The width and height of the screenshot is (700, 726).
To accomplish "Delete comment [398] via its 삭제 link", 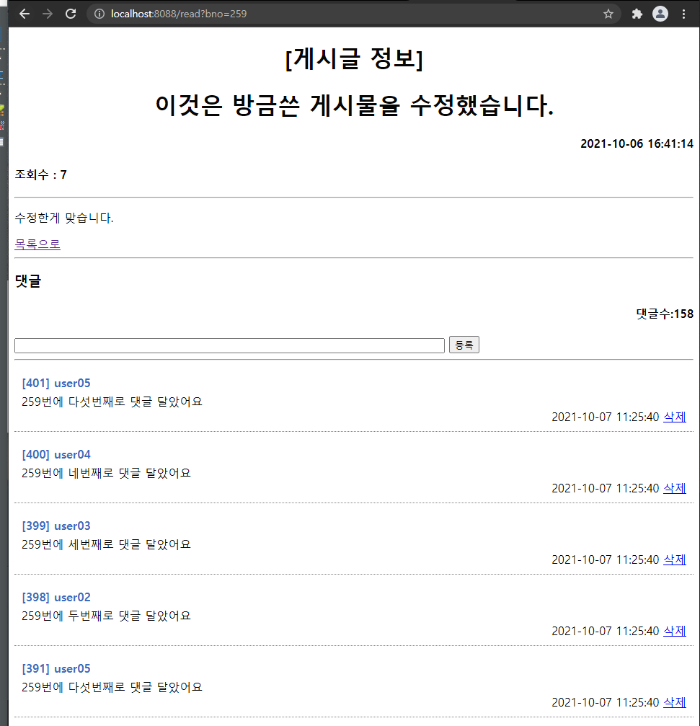I will pyautogui.click(x=675, y=631).
